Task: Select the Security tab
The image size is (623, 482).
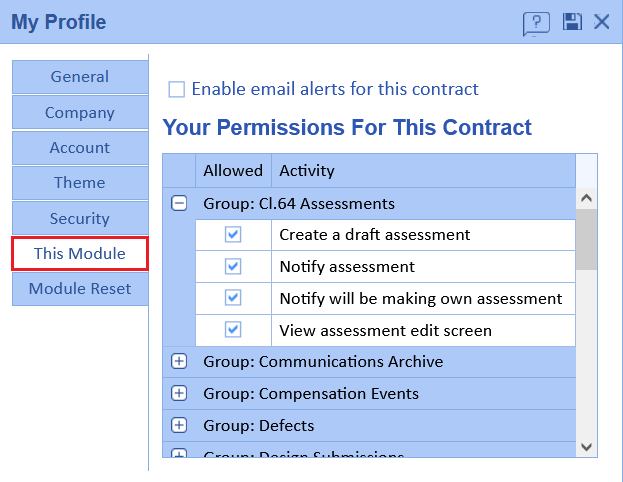Action: pyautogui.click(x=80, y=218)
